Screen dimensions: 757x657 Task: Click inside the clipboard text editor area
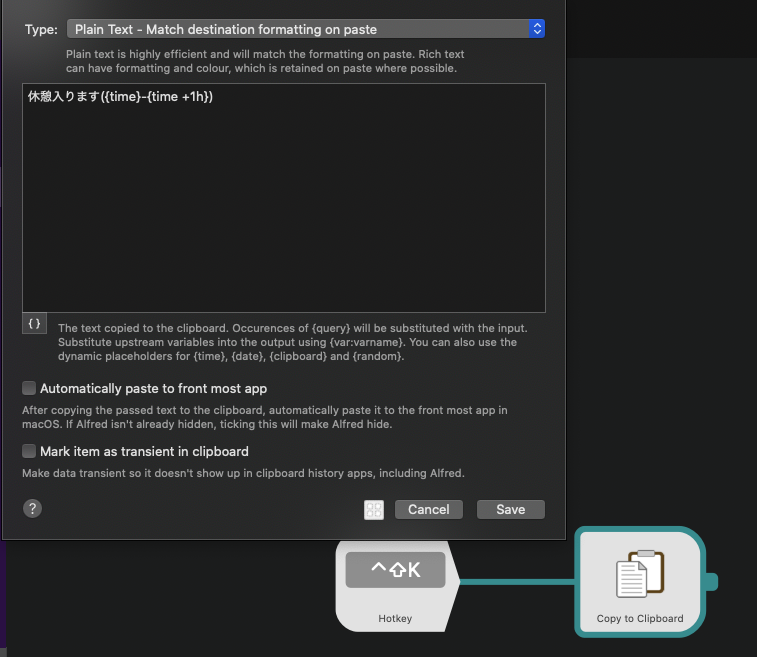(x=284, y=198)
